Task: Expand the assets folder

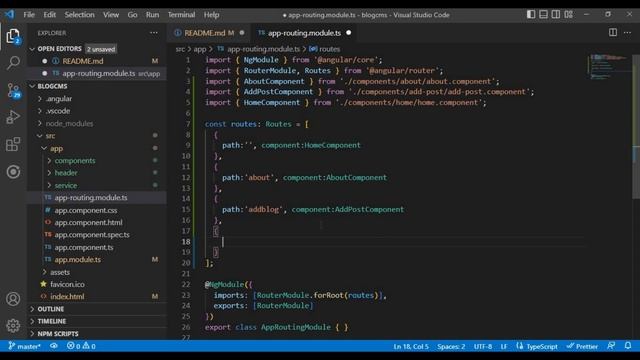Action: coord(96,272)
